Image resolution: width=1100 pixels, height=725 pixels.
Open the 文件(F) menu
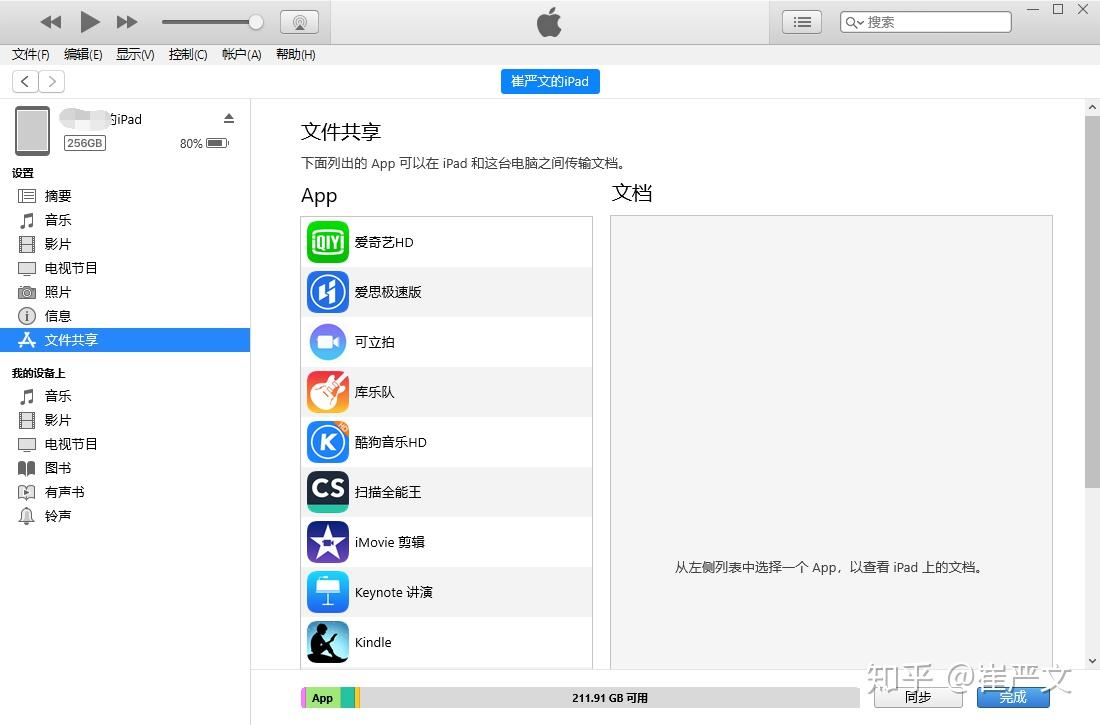(31, 55)
